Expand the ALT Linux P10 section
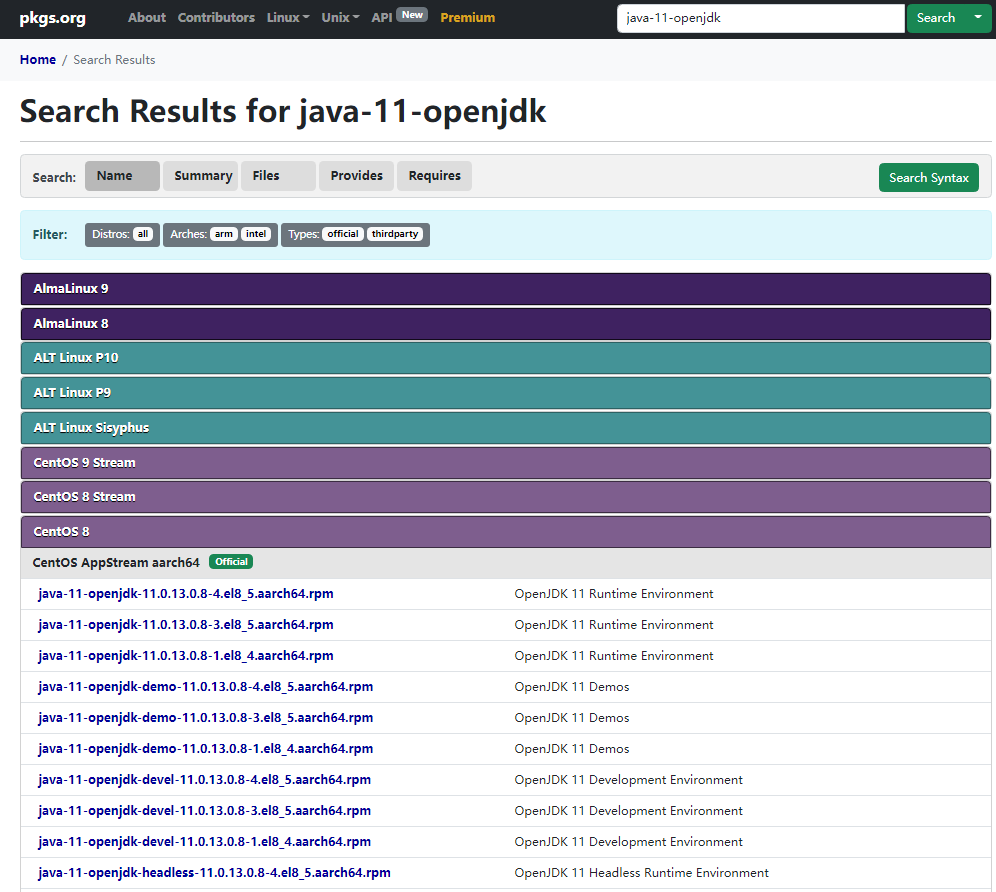Screen dimensions: 996x892 tap(506, 358)
